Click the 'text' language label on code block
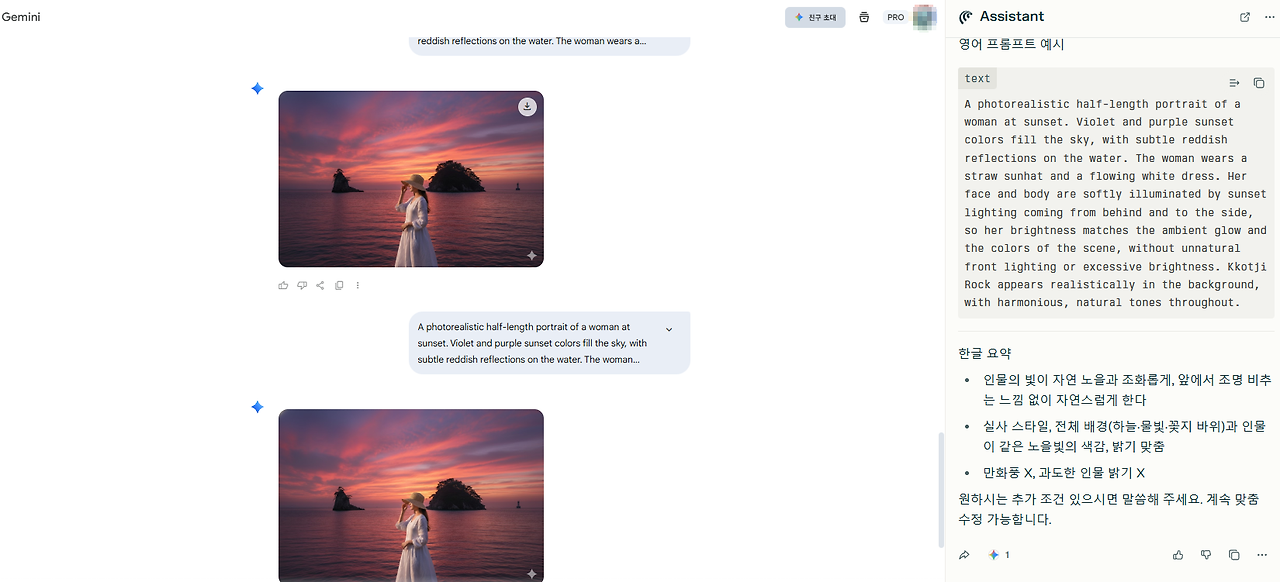Image resolution: width=1280 pixels, height=582 pixels. click(977, 79)
